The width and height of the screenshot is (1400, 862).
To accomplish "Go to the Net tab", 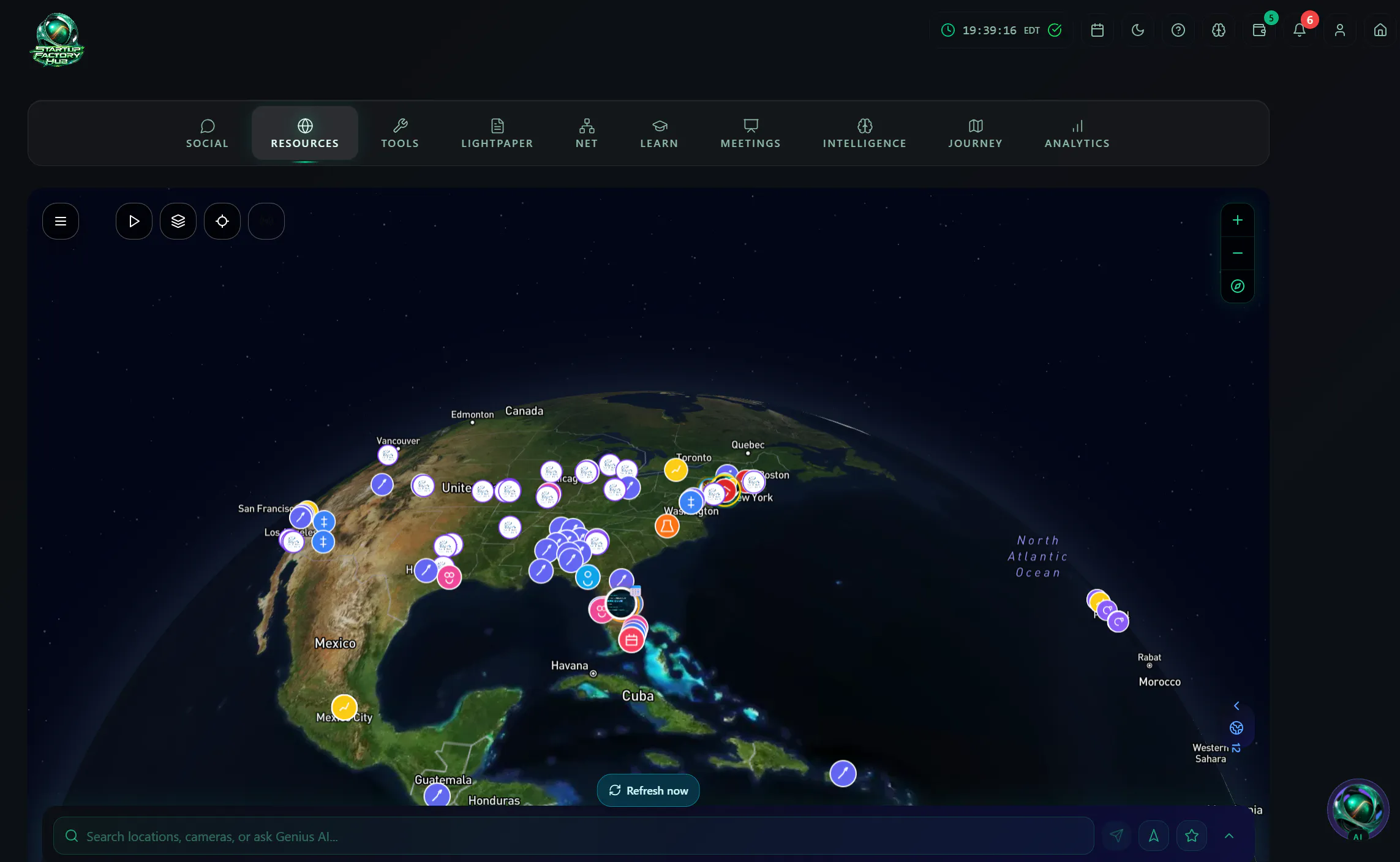I will click(x=586, y=134).
